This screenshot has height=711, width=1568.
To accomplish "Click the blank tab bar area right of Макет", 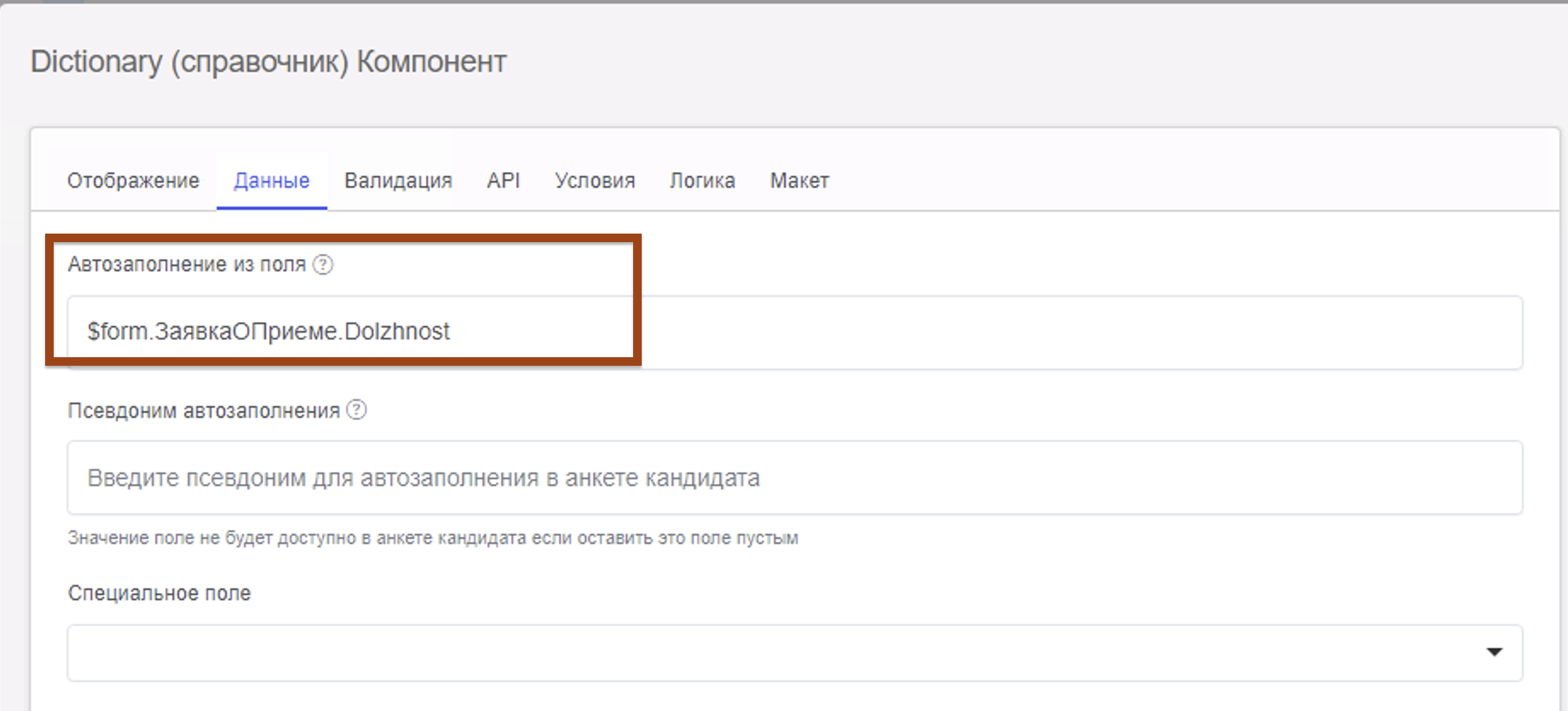I will click(x=1193, y=181).
